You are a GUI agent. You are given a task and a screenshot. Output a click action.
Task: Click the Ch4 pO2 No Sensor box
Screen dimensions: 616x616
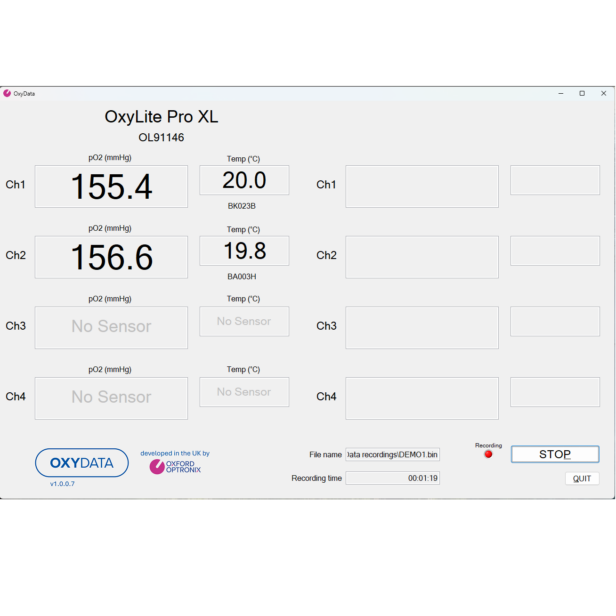click(x=111, y=398)
